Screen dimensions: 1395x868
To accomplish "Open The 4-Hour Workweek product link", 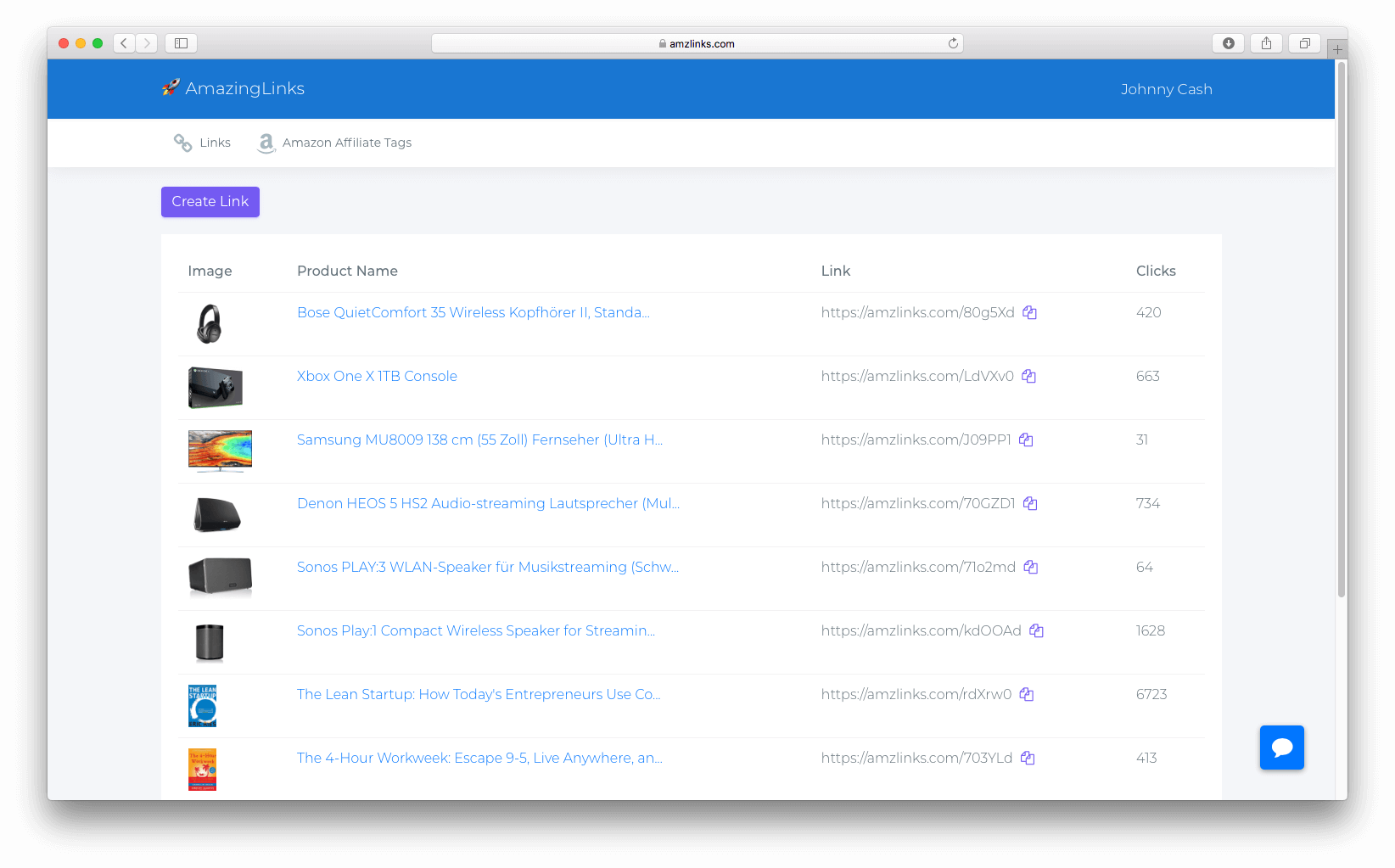I will [x=480, y=758].
